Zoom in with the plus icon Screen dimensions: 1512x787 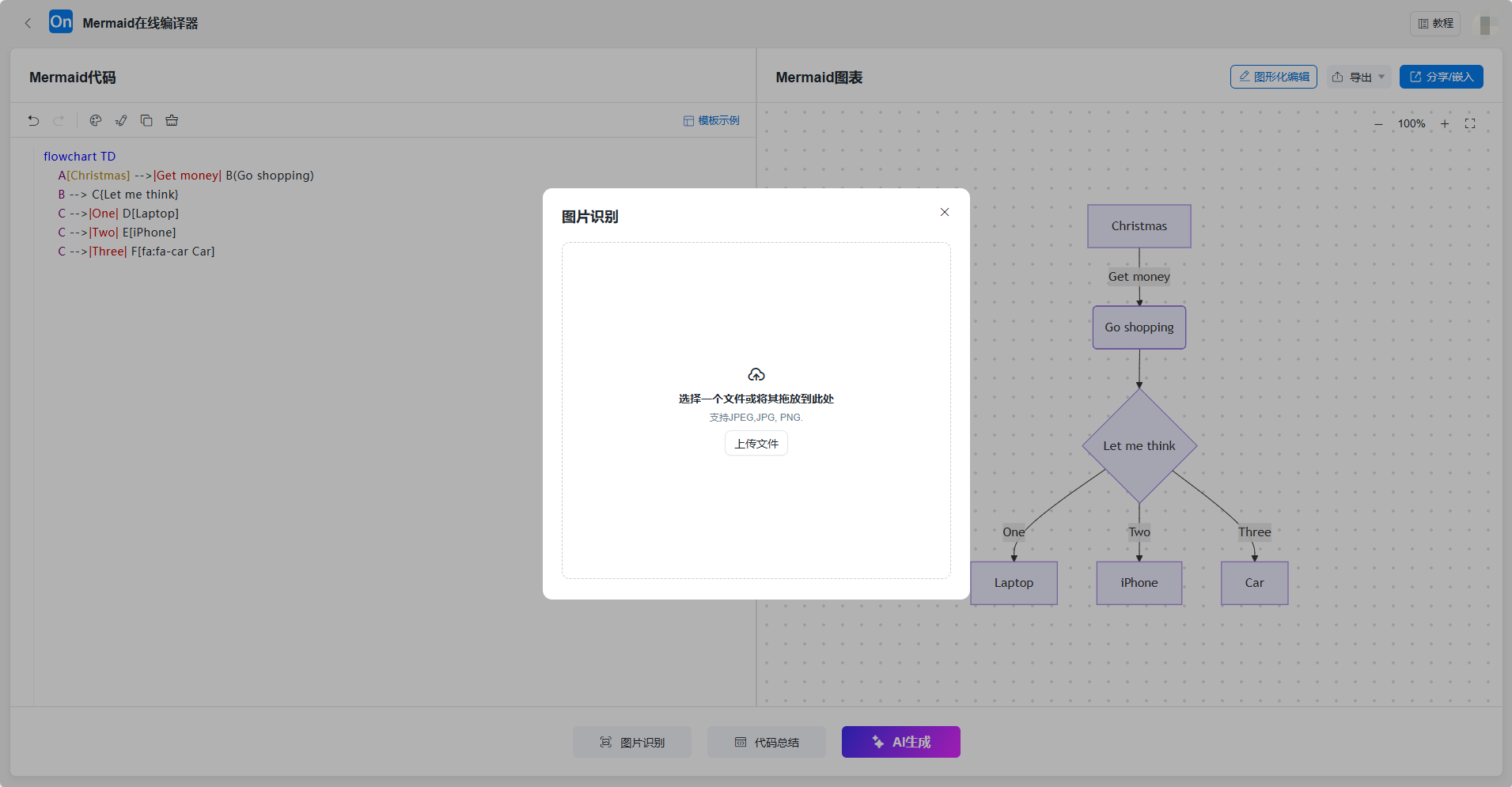pos(1445,124)
